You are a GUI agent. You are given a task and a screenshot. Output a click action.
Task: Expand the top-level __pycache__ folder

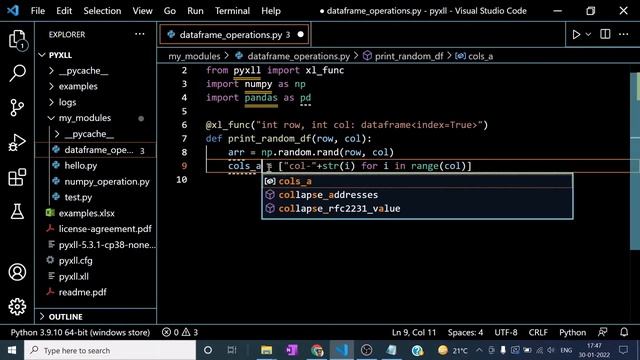(51, 71)
